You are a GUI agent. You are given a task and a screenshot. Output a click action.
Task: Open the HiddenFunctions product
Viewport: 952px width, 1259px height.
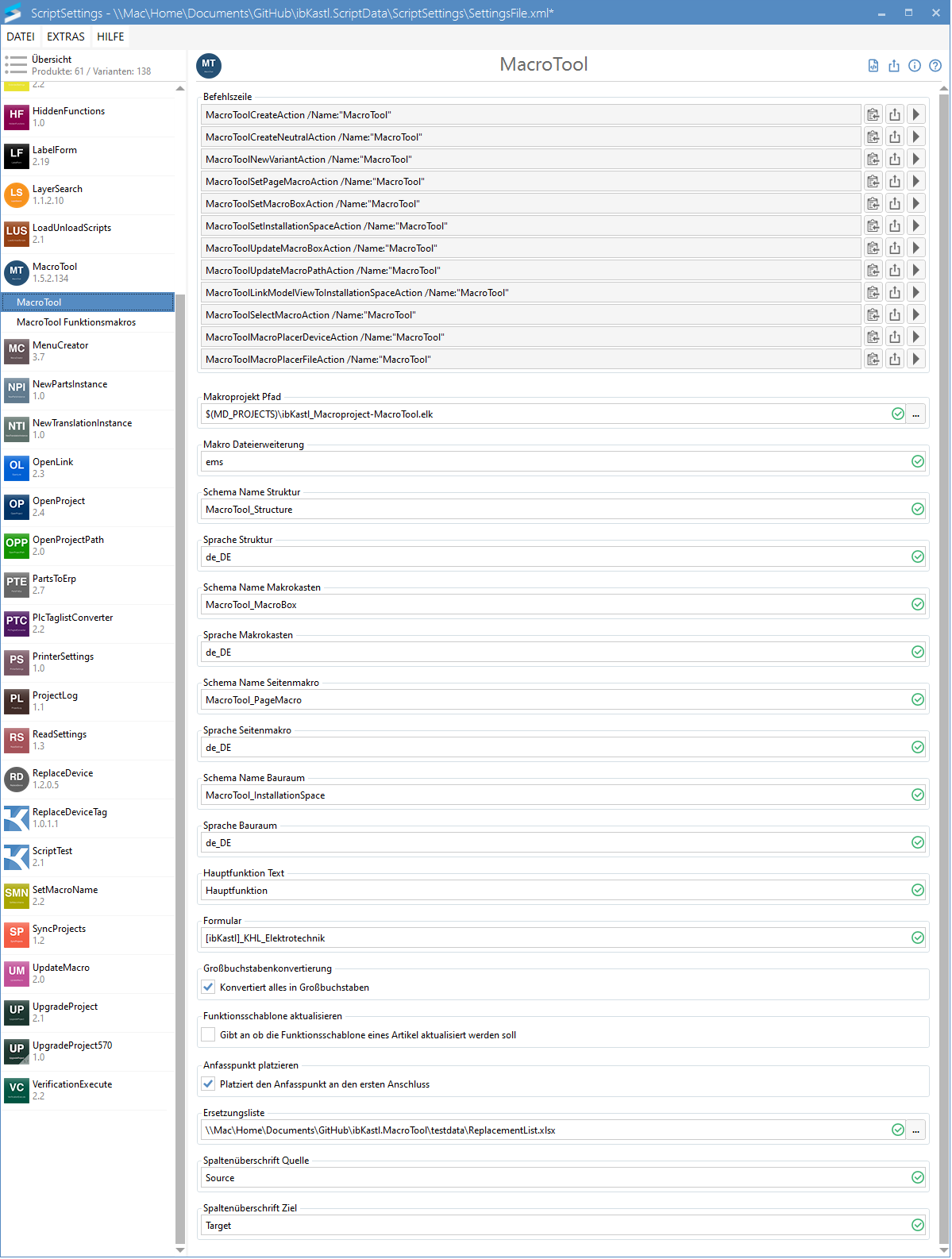click(x=87, y=117)
